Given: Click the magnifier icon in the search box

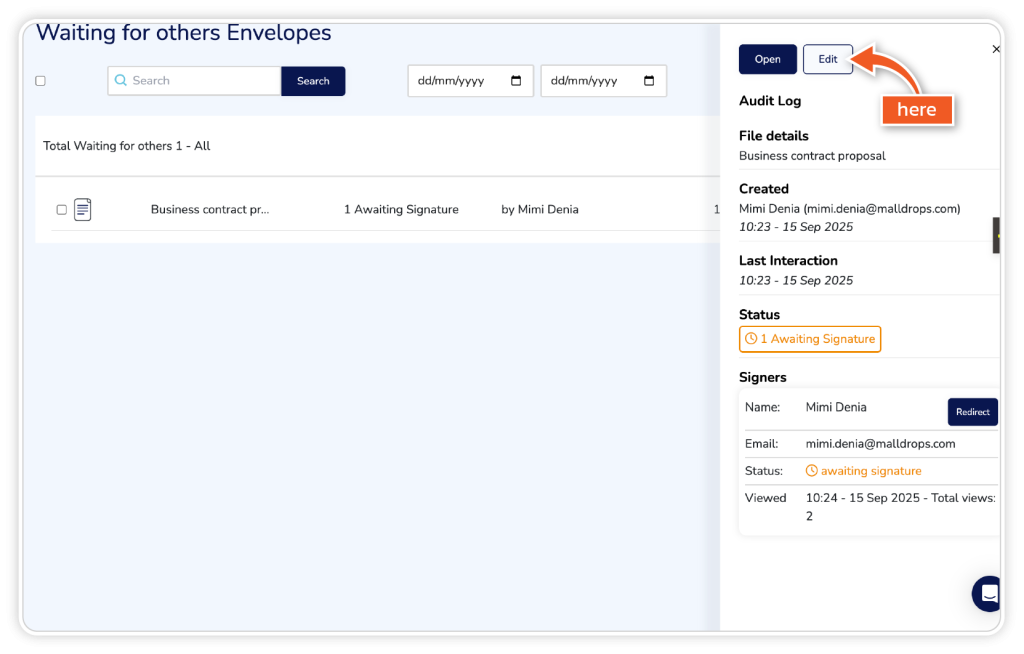Looking at the screenshot, I should [121, 81].
